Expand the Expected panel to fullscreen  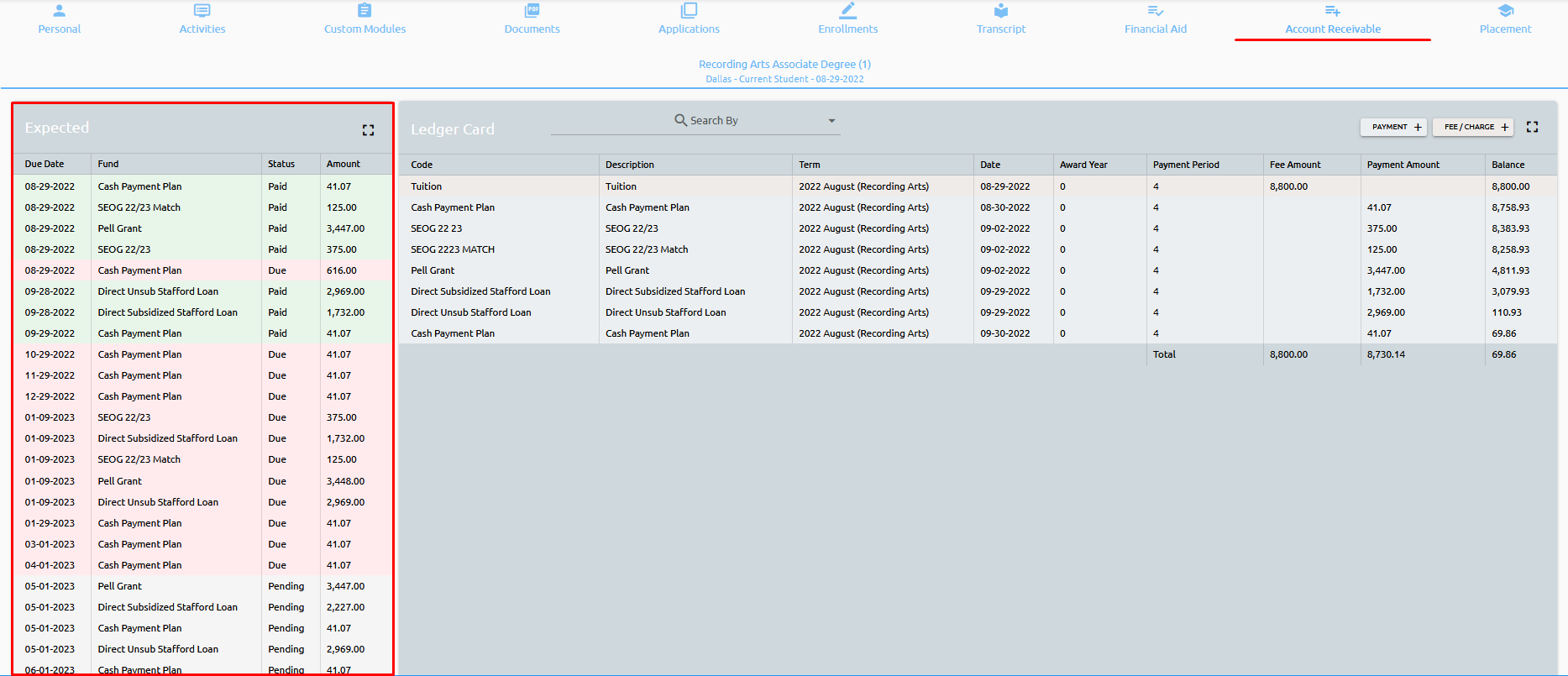[x=368, y=130]
